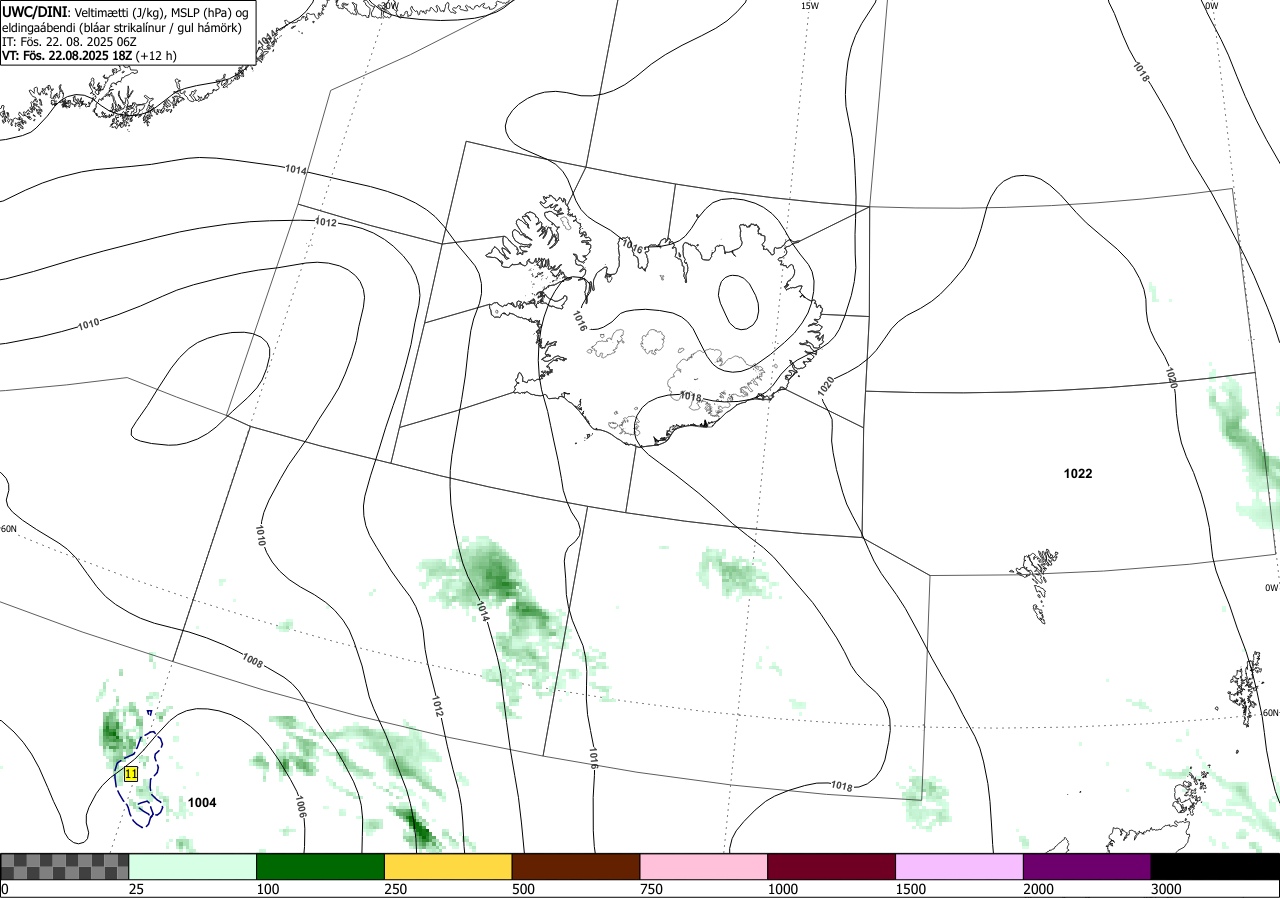
Task: Click the legend value 250
Action: click(395, 889)
